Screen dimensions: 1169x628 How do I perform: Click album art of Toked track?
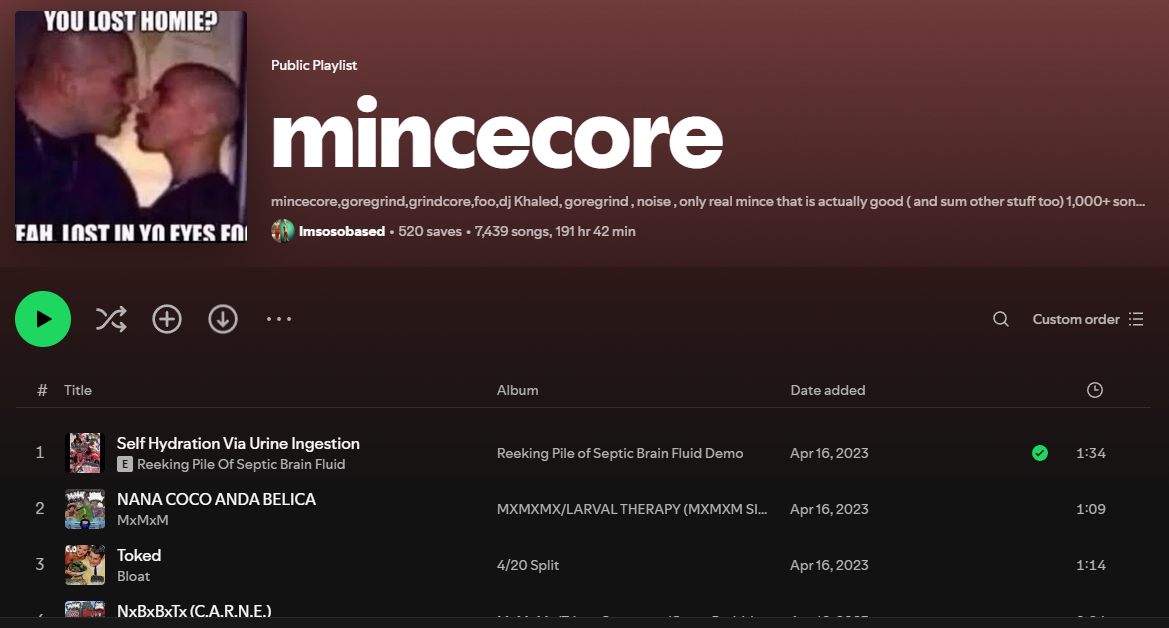(x=85, y=565)
